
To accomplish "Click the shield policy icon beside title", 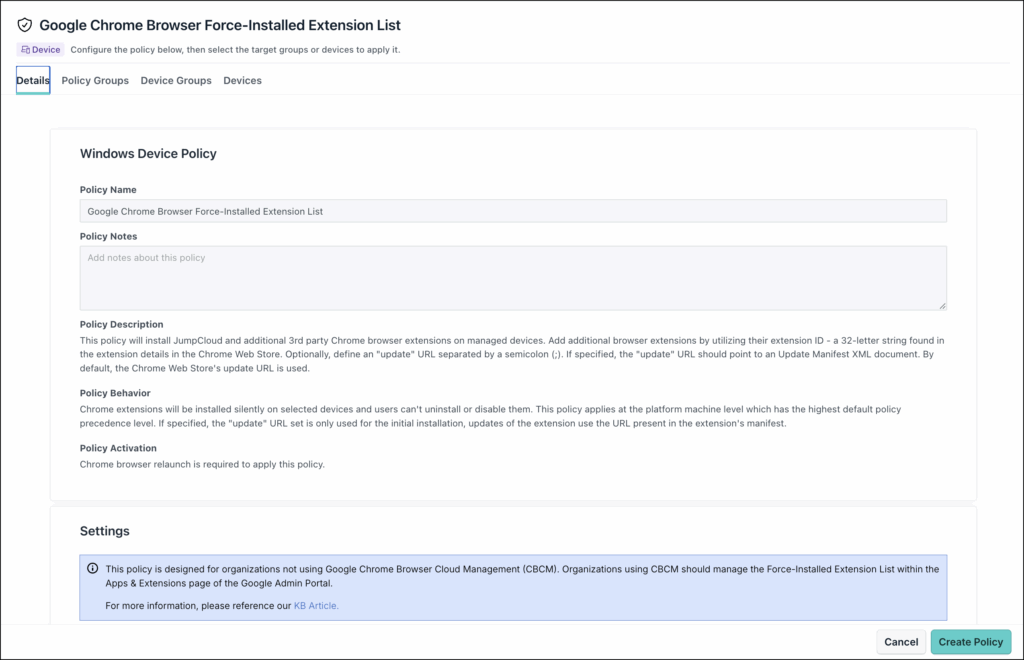I will coord(25,25).
